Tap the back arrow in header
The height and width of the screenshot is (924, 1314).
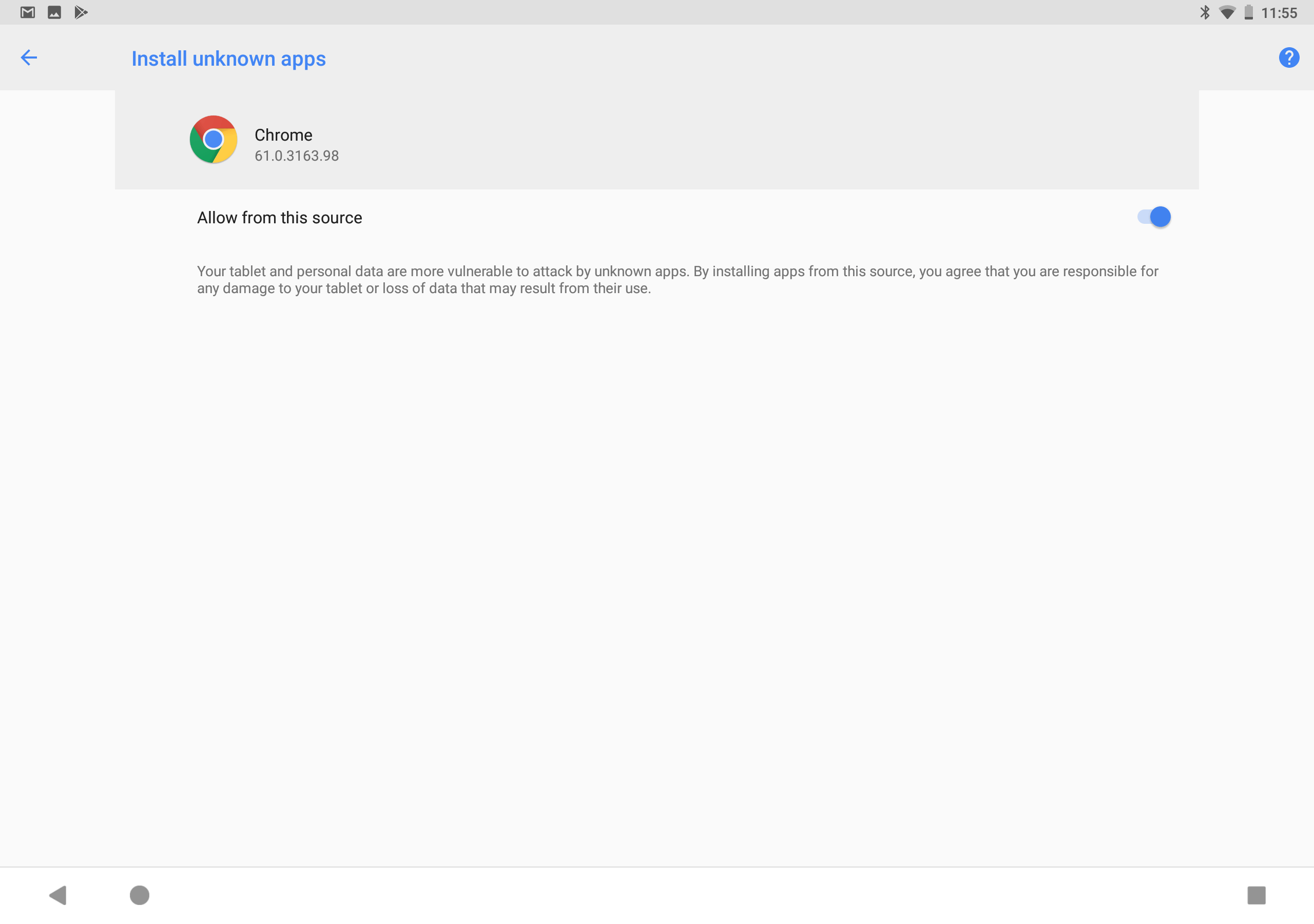pos(29,57)
